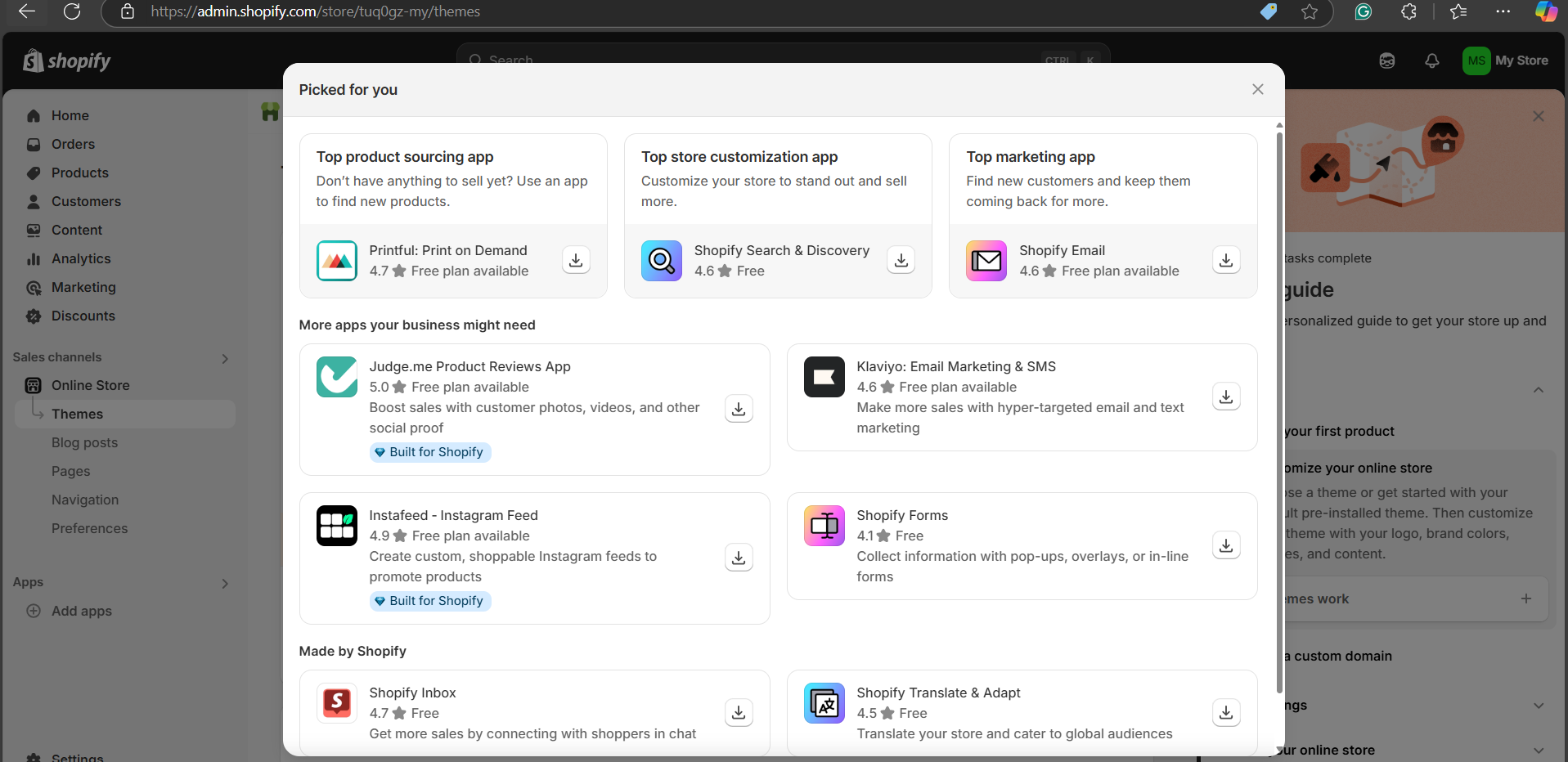Bookmark this page with star icon
Image resolution: width=1568 pixels, height=762 pixels.
click(1310, 11)
